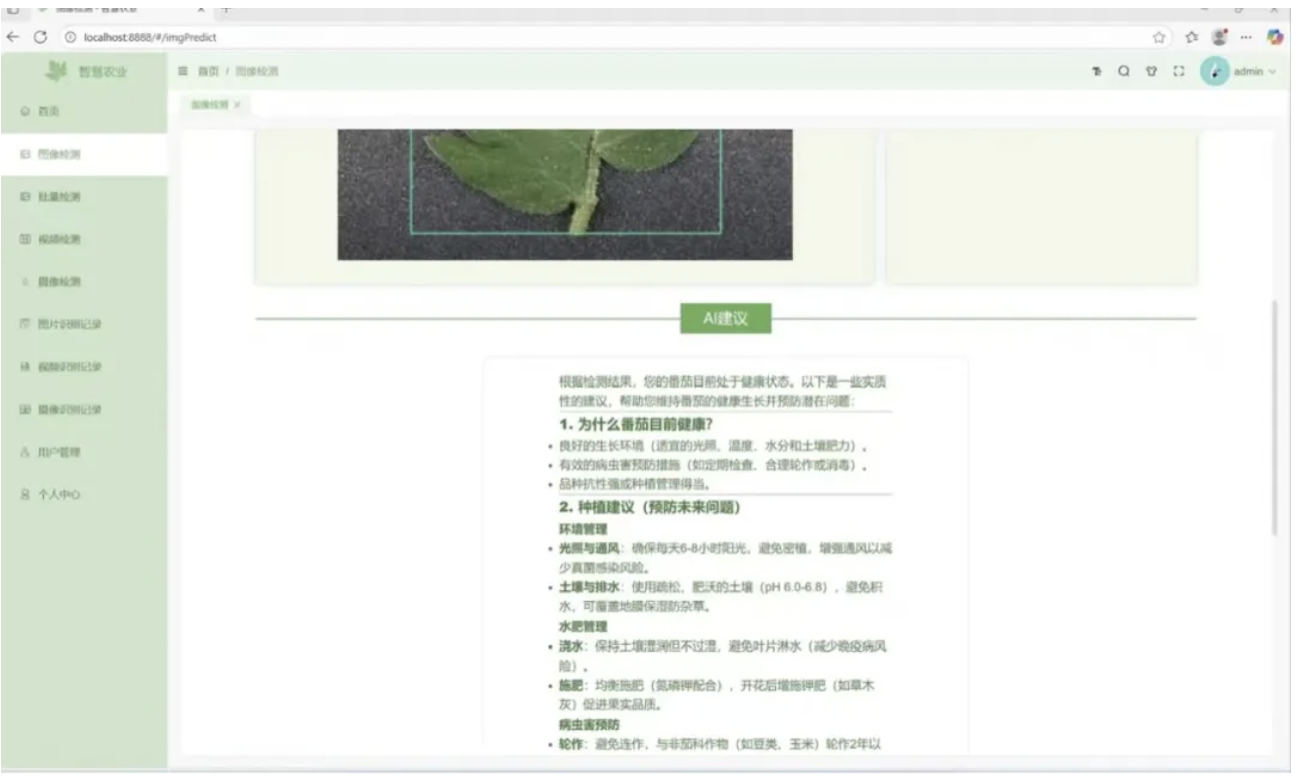Viewport: 1308px width, 782px height.
Task: Click the admin user avatar
Action: 1215,72
